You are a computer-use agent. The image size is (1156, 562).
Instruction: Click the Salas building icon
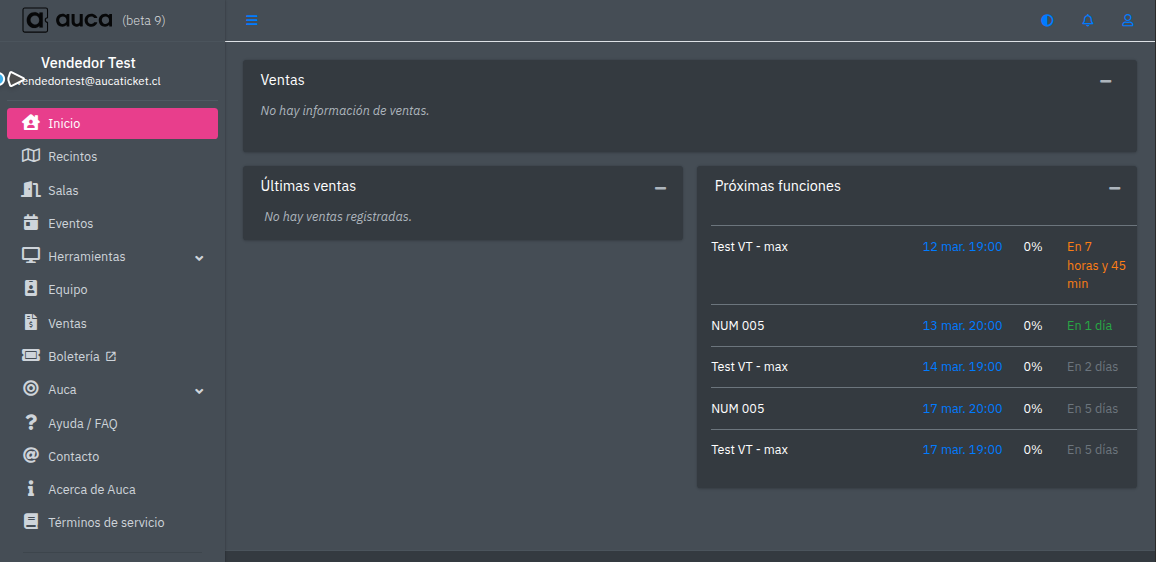coord(30,190)
